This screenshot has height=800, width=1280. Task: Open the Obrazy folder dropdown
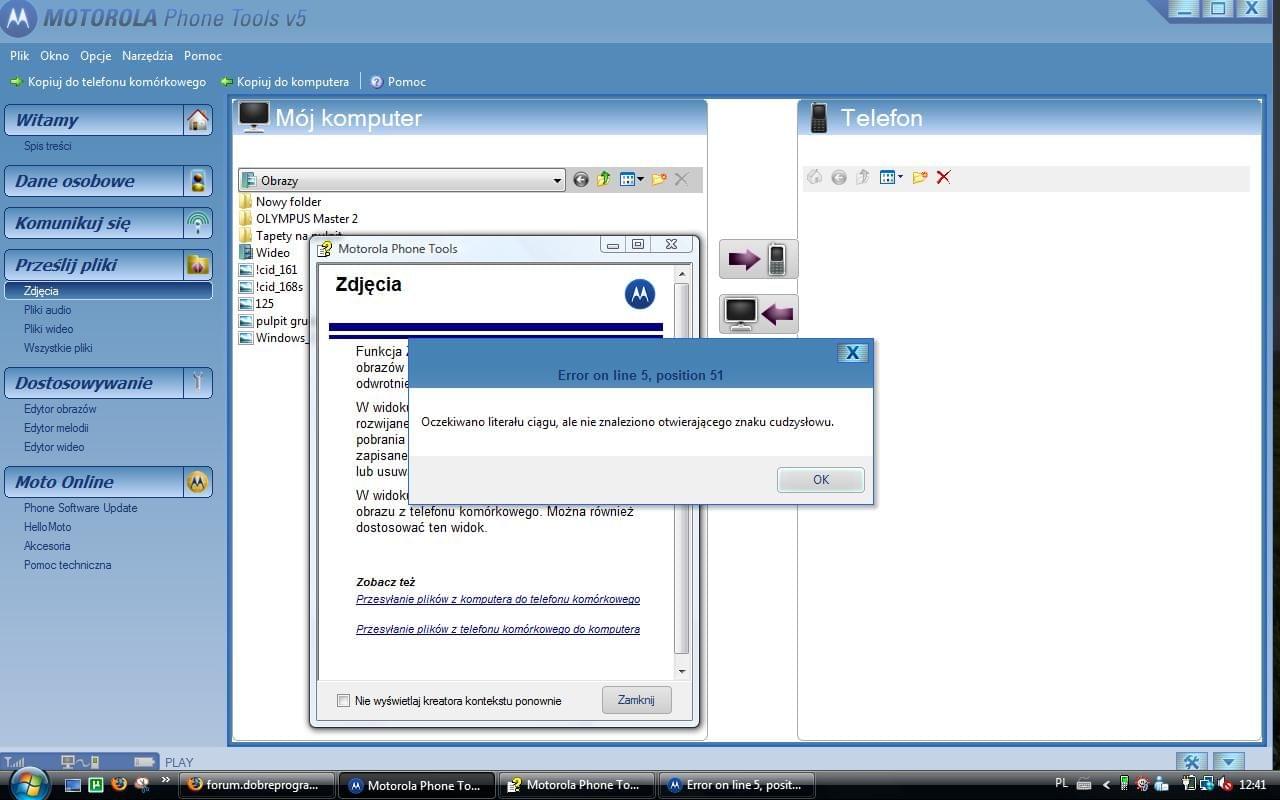558,181
